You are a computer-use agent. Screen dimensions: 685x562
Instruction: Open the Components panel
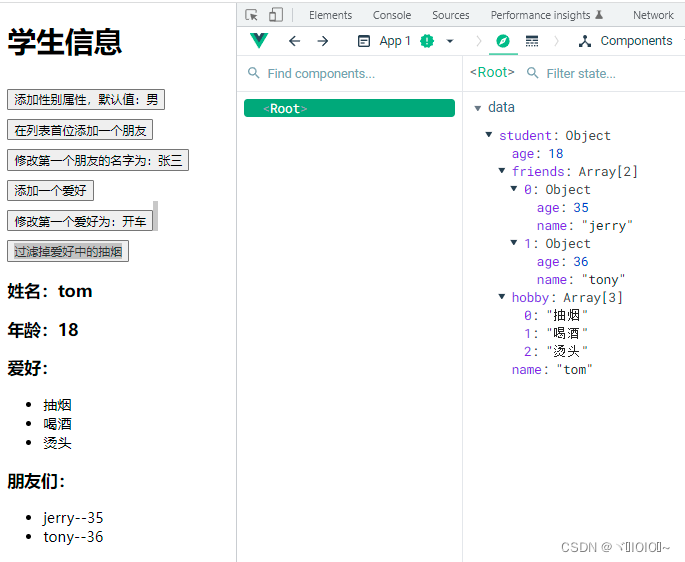tap(625, 41)
